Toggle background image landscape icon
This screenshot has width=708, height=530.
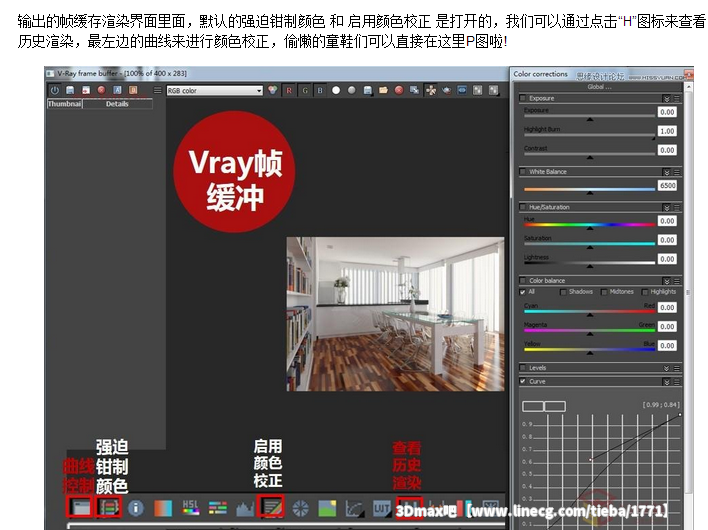click(x=327, y=508)
